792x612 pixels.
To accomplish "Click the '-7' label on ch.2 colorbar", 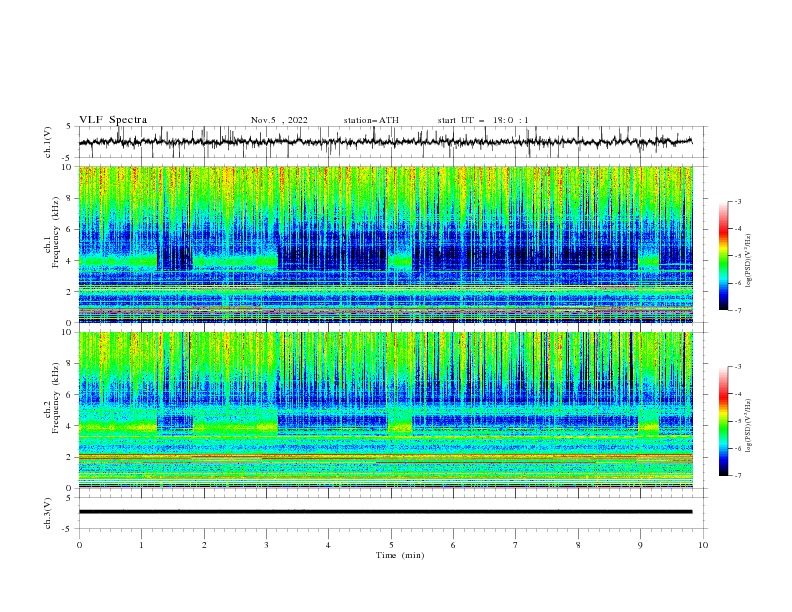I will click(737, 475).
